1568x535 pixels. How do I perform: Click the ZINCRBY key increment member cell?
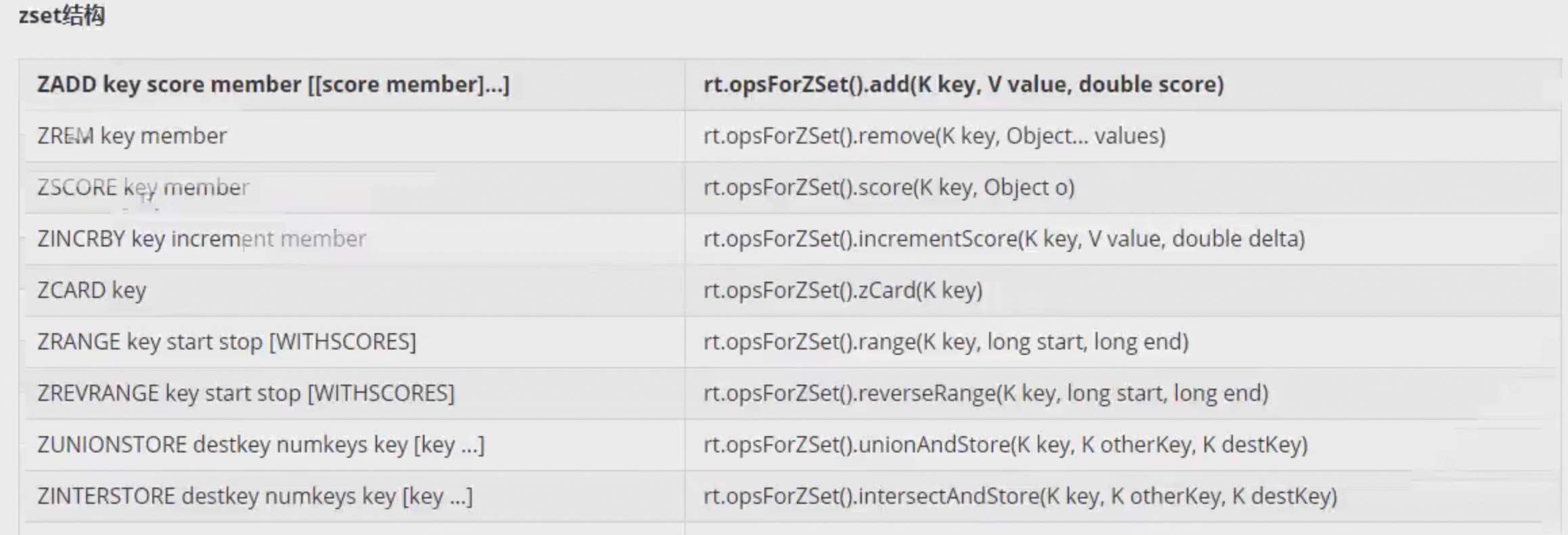[201, 239]
